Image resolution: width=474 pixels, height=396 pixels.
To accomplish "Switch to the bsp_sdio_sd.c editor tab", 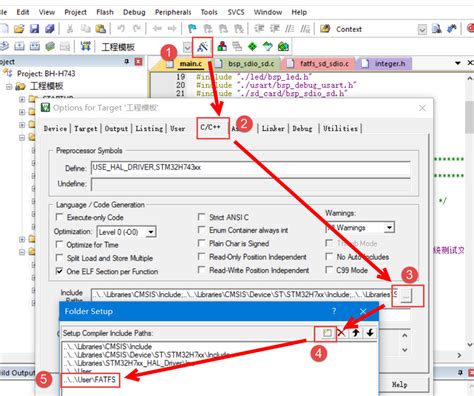I will click(246, 63).
